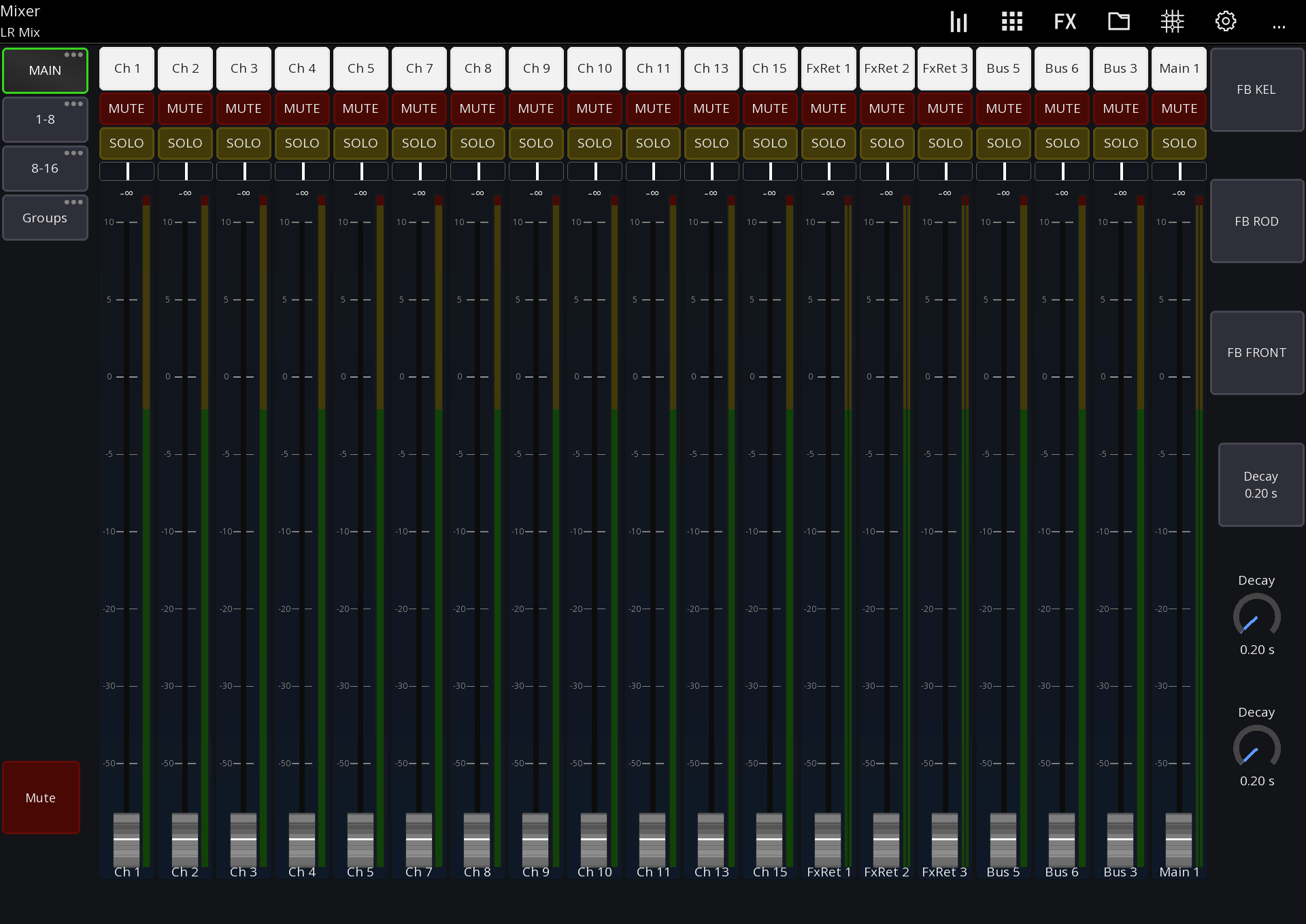Click the Ch 2 pan control
The image size is (1306, 924).
point(185,171)
